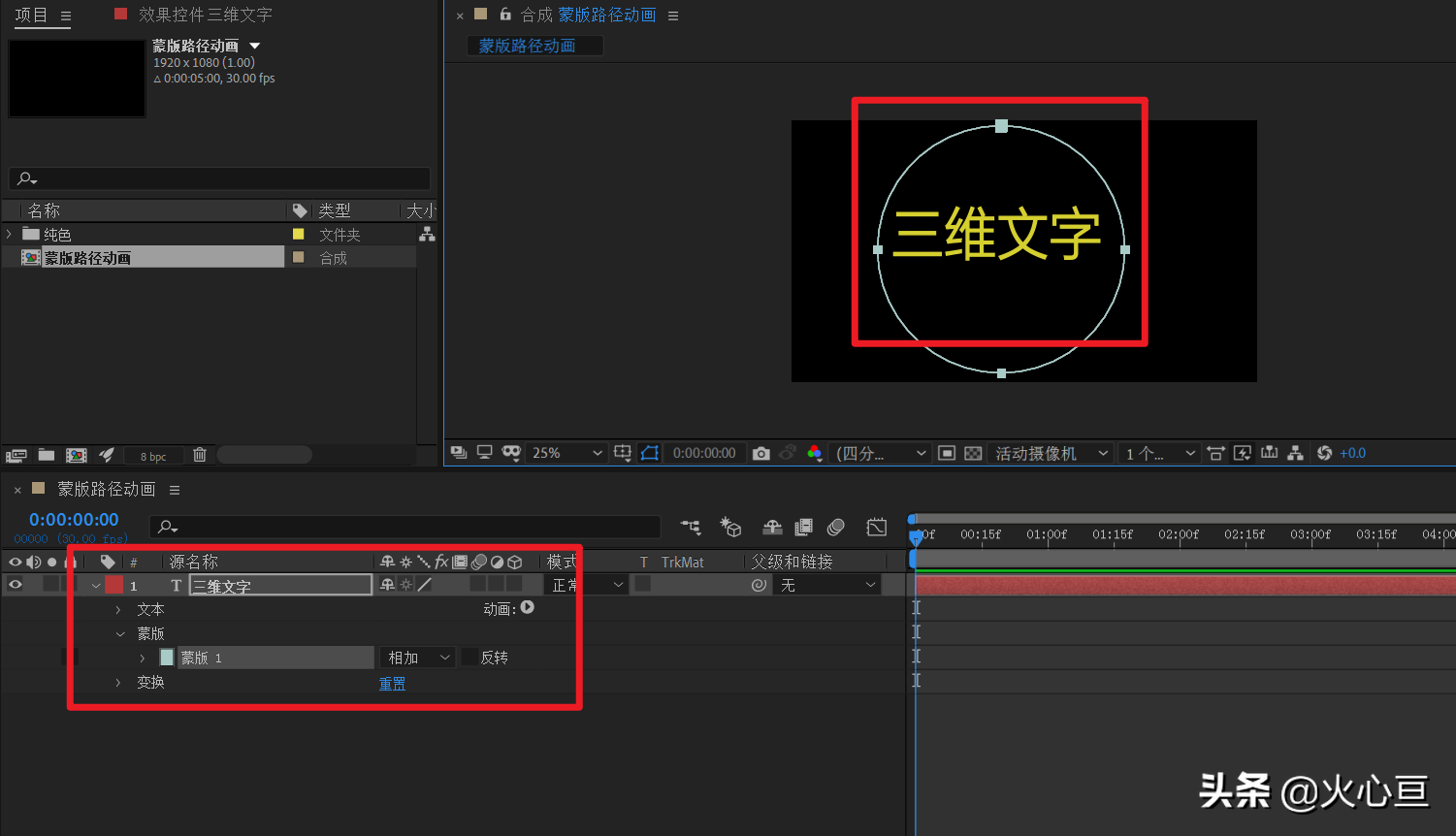Click the Draft 3D icon in timeline
This screenshot has width=1456, height=836.
730,527
